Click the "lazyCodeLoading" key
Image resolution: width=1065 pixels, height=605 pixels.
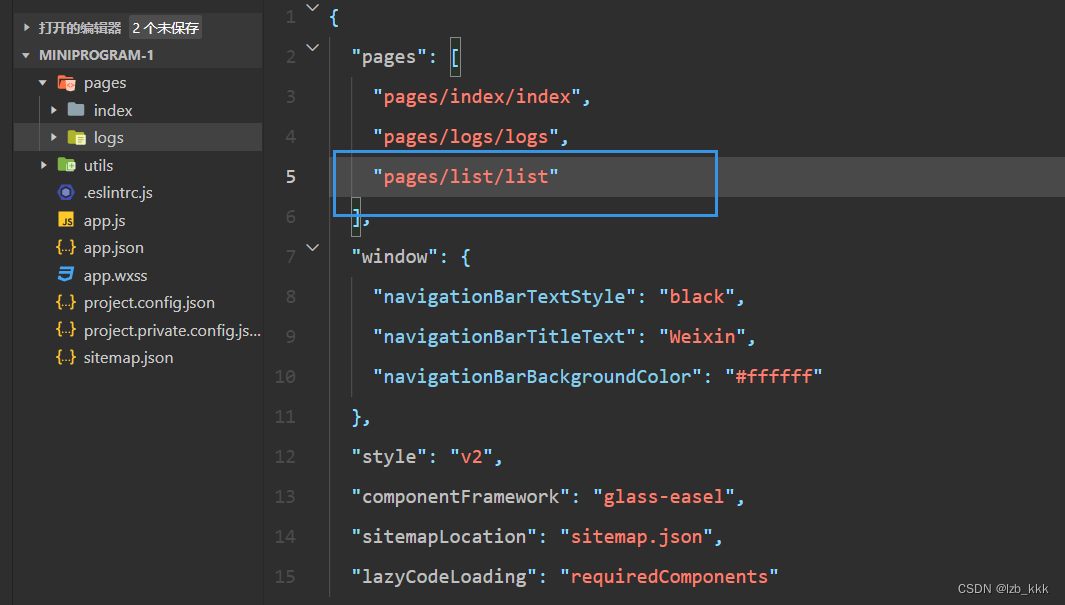(x=444, y=577)
